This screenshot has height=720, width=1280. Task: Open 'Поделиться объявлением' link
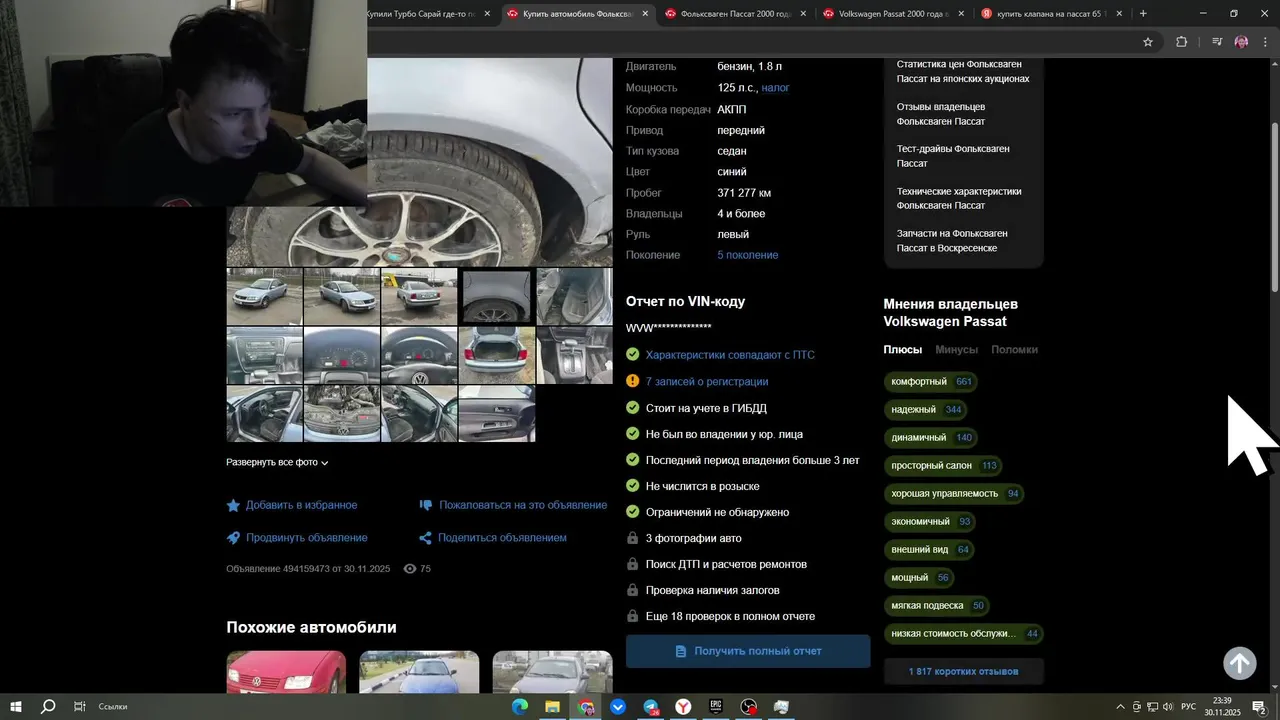point(502,538)
